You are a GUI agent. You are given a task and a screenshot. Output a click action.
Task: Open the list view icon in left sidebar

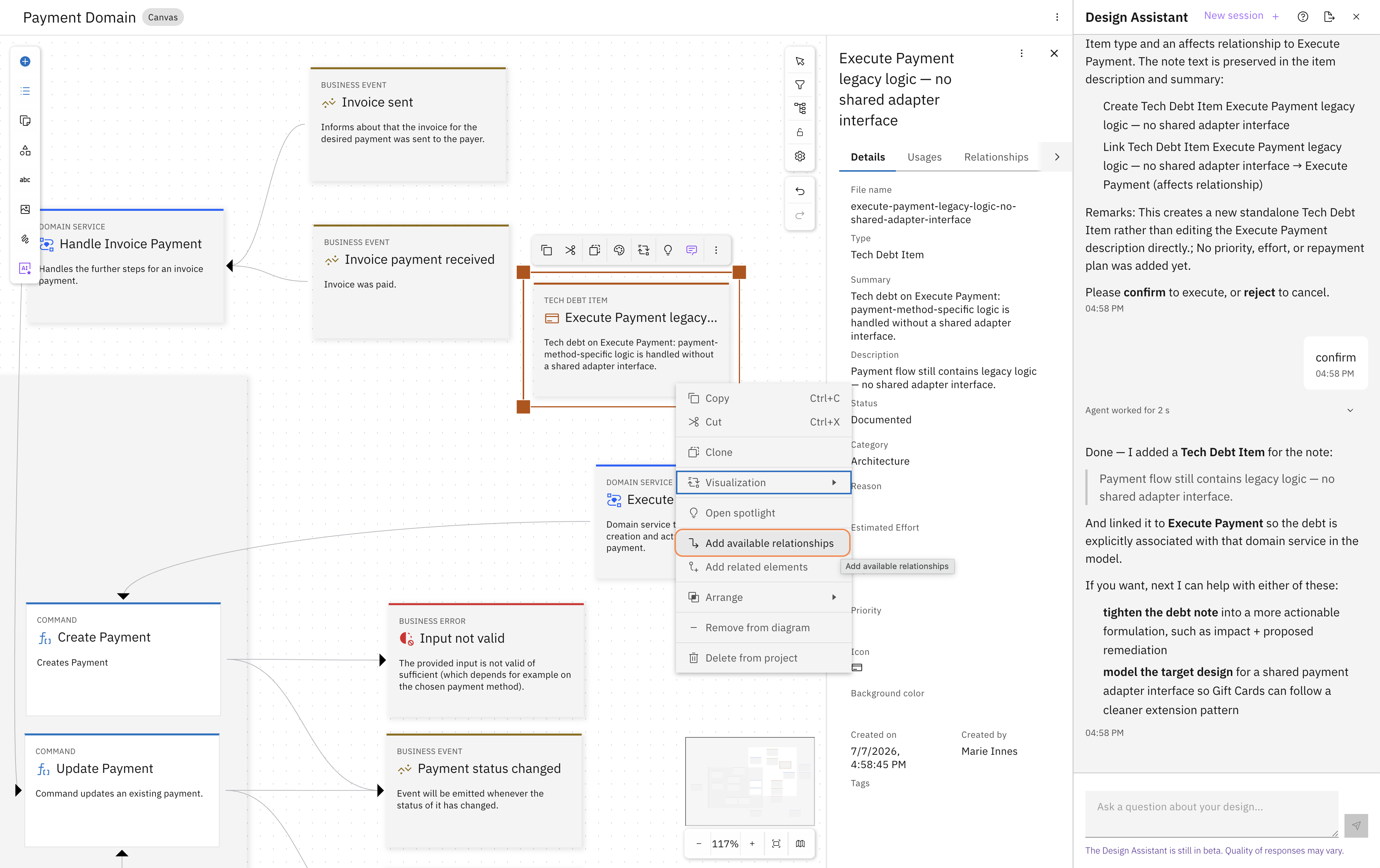pyautogui.click(x=25, y=91)
